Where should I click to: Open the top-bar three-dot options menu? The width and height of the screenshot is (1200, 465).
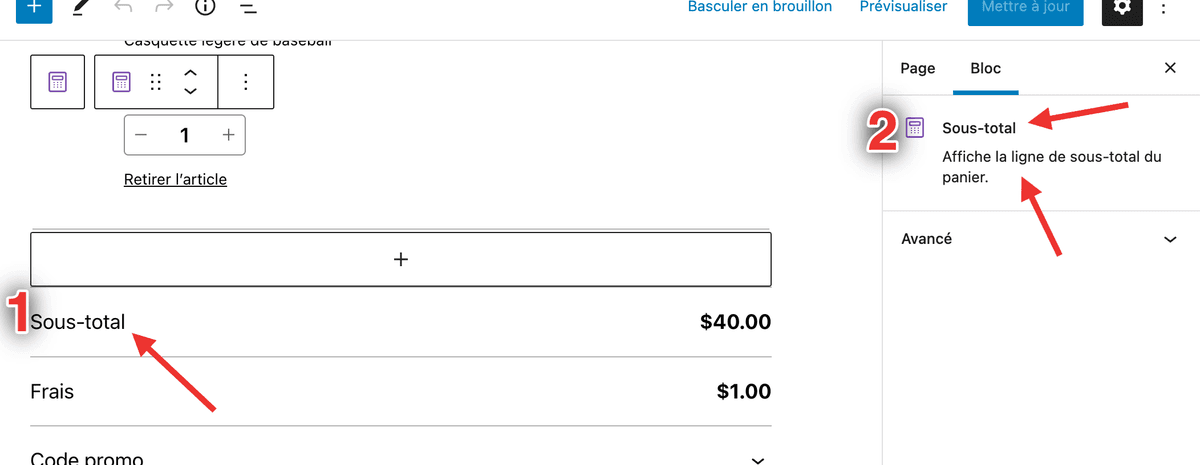tap(1164, 8)
